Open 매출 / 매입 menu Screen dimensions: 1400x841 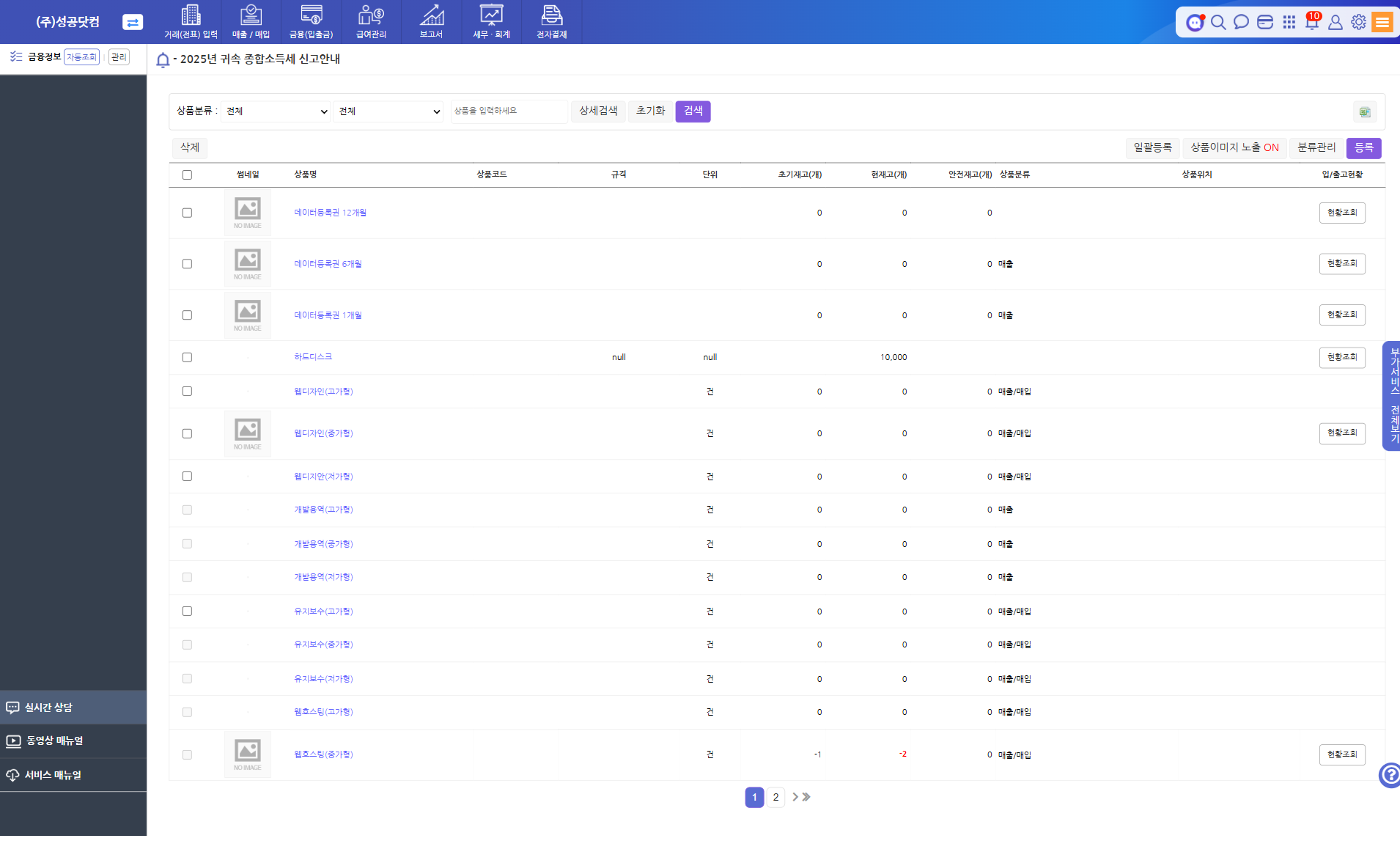[x=251, y=22]
